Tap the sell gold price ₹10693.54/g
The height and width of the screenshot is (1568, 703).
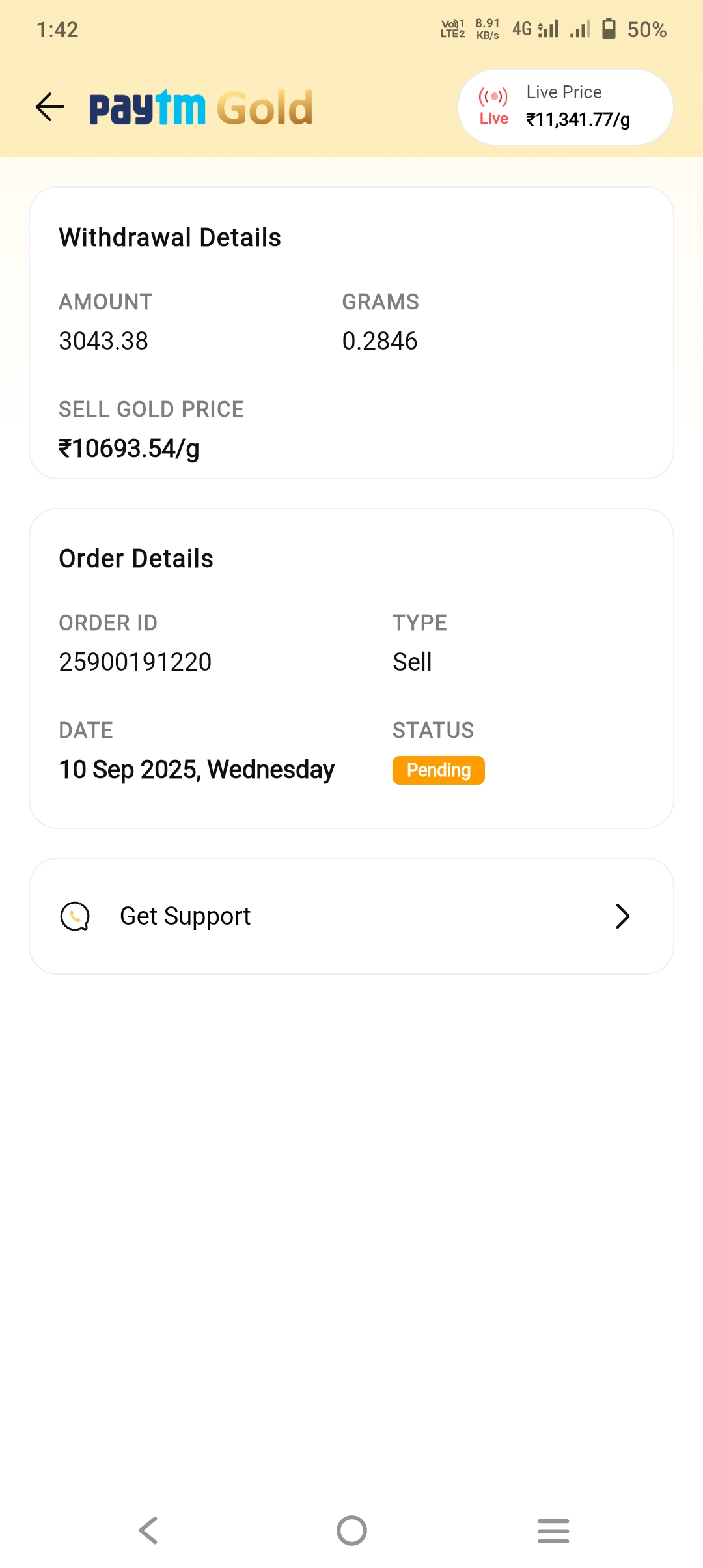click(x=129, y=449)
